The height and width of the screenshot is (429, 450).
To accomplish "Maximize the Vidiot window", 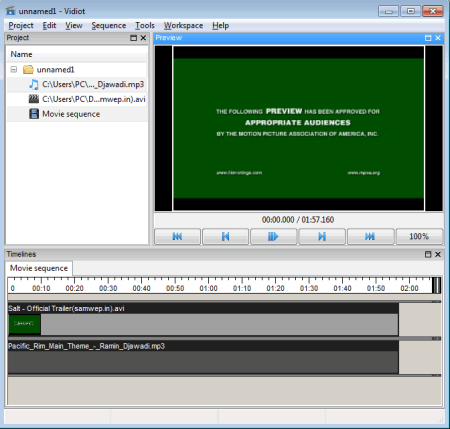I will pyautogui.click(x=411, y=11).
